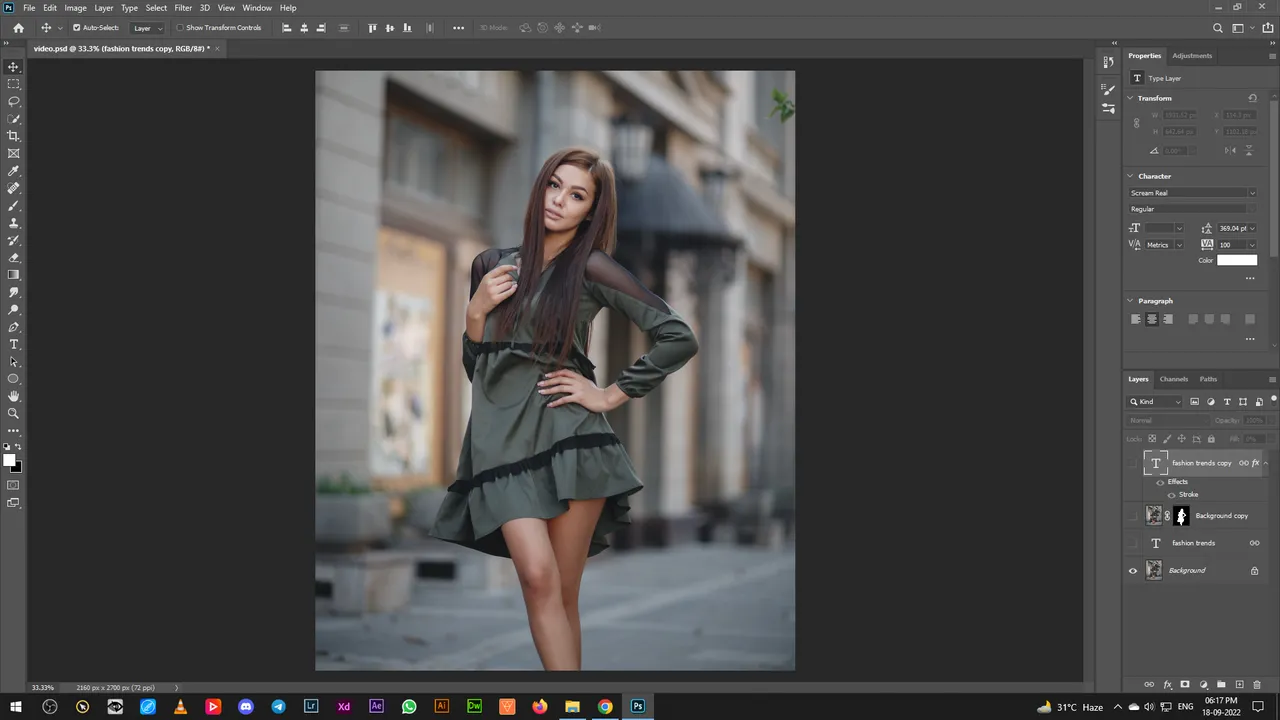Select the Horizontal Type tool
1280x720 pixels.
click(x=13, y=344)
